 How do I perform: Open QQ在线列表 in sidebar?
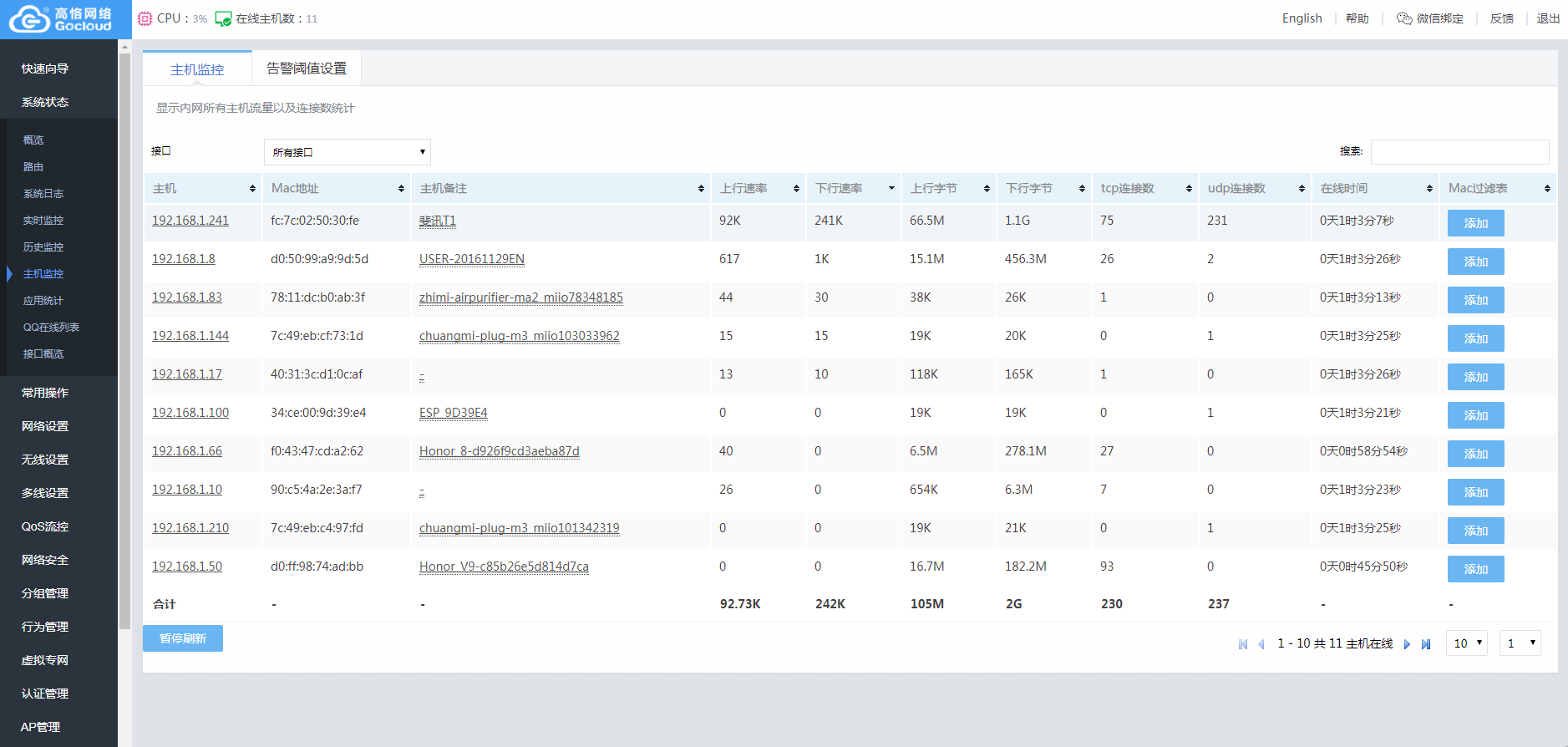pos(51,328)
